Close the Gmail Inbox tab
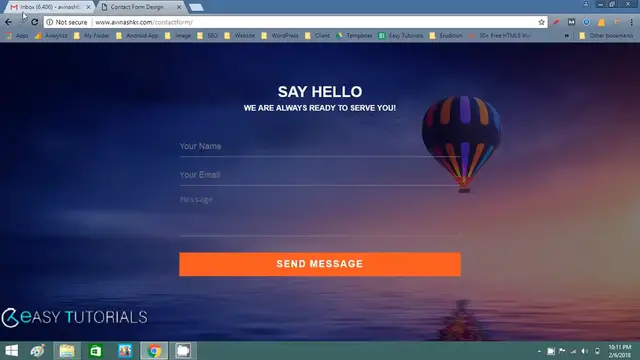Viewport: 640px width, 360px height. [88, 7]
